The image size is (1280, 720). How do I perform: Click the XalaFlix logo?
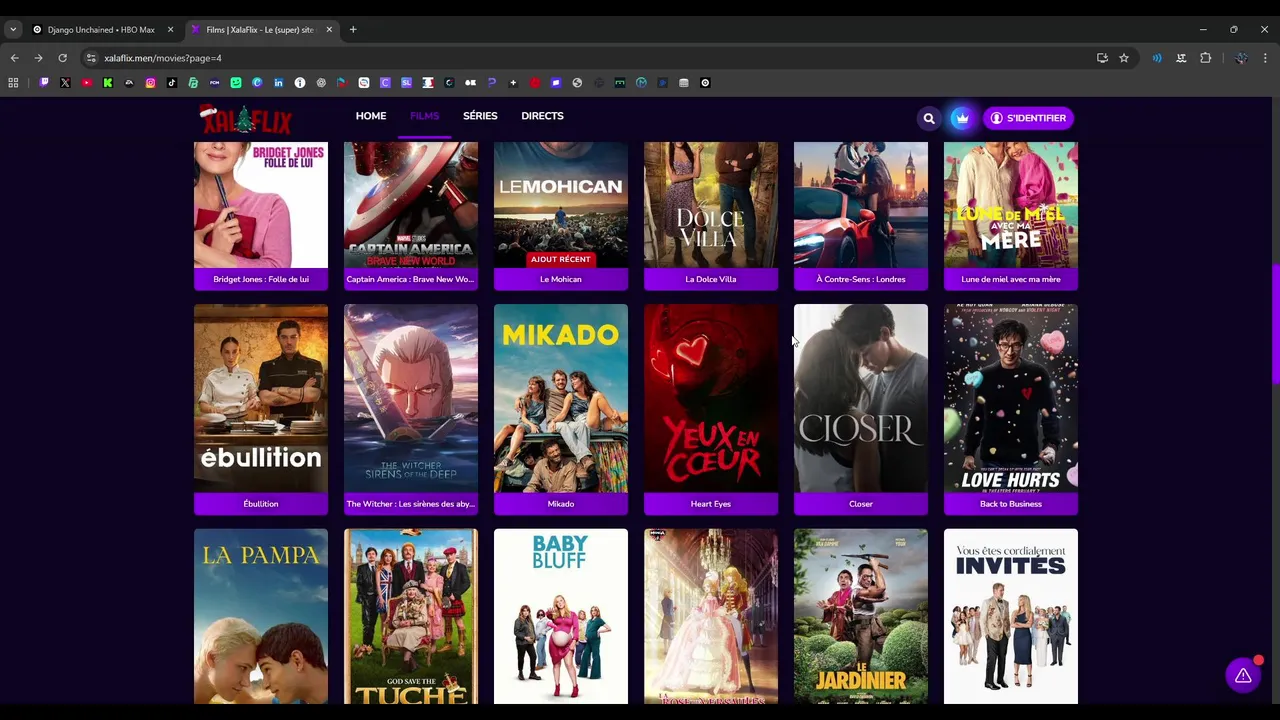click(246, 119)
